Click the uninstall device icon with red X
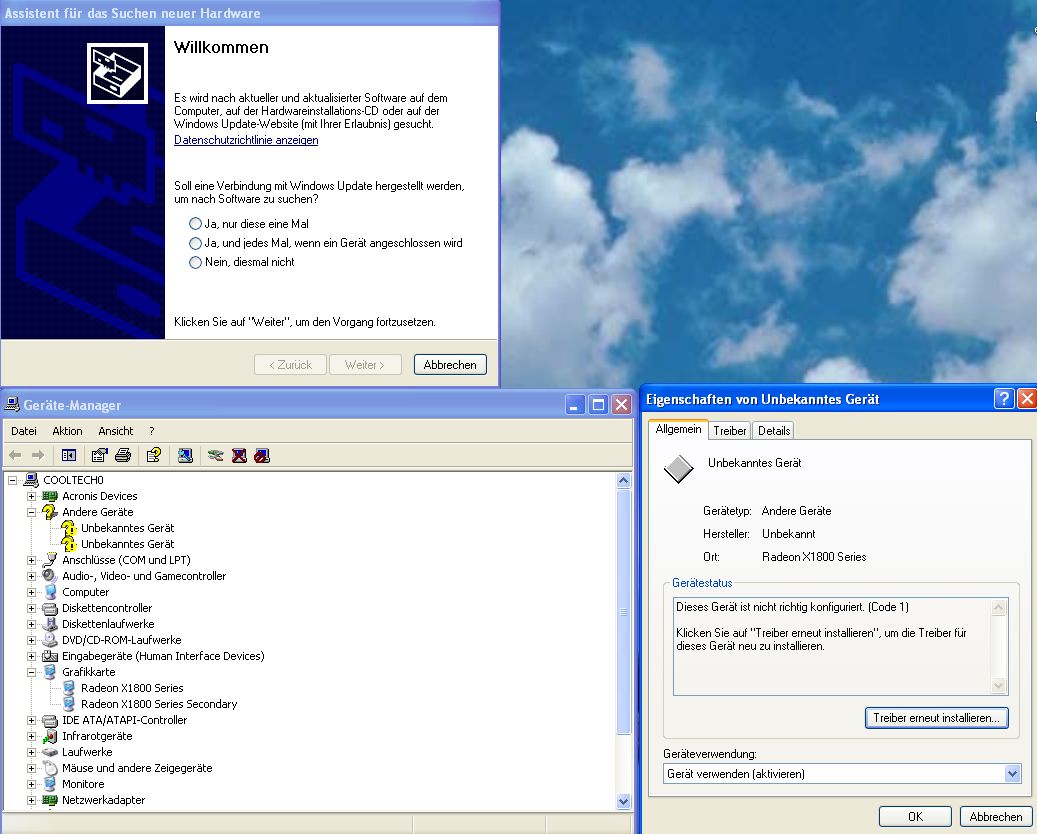This screenshot has height=834, width=1037. pos(239,455)
